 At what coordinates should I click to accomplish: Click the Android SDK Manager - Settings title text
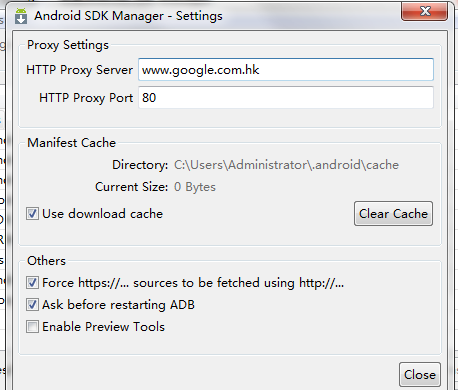[x=128, y=16]
